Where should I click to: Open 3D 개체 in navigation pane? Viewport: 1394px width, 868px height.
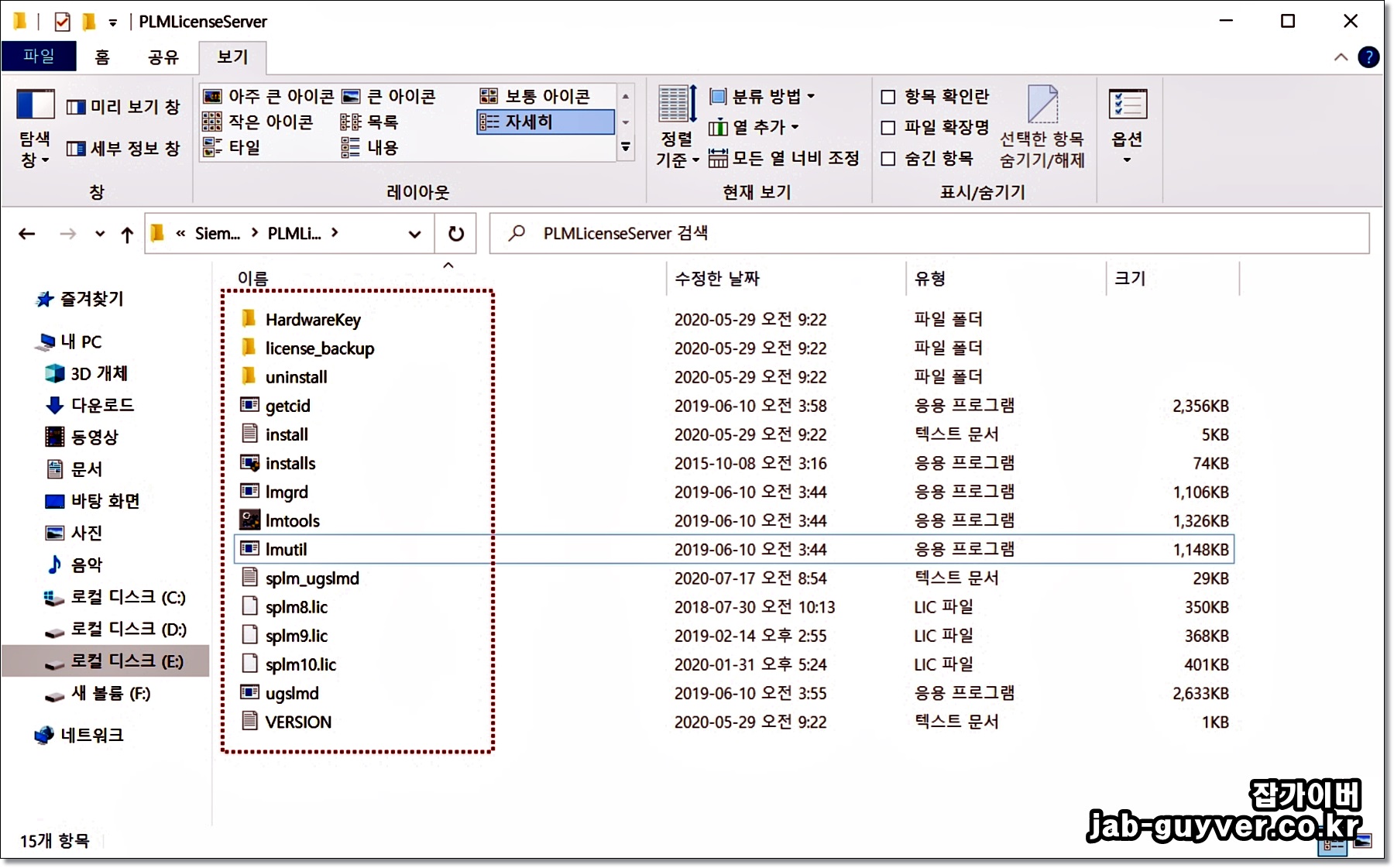point(87,373)
